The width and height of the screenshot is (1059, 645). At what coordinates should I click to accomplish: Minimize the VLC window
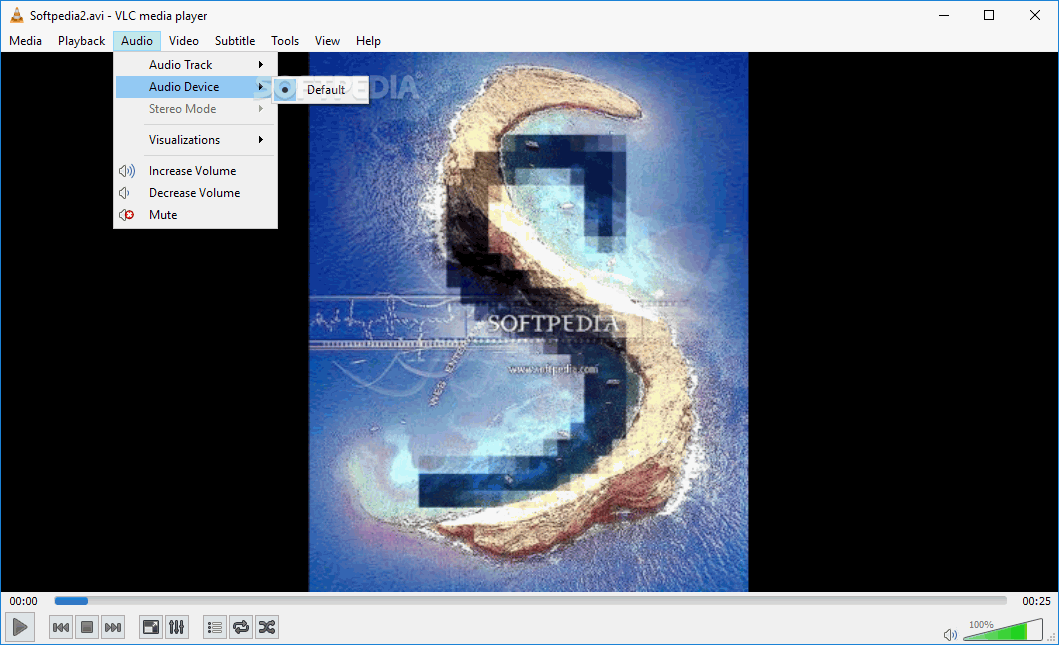tap(944, 15)
